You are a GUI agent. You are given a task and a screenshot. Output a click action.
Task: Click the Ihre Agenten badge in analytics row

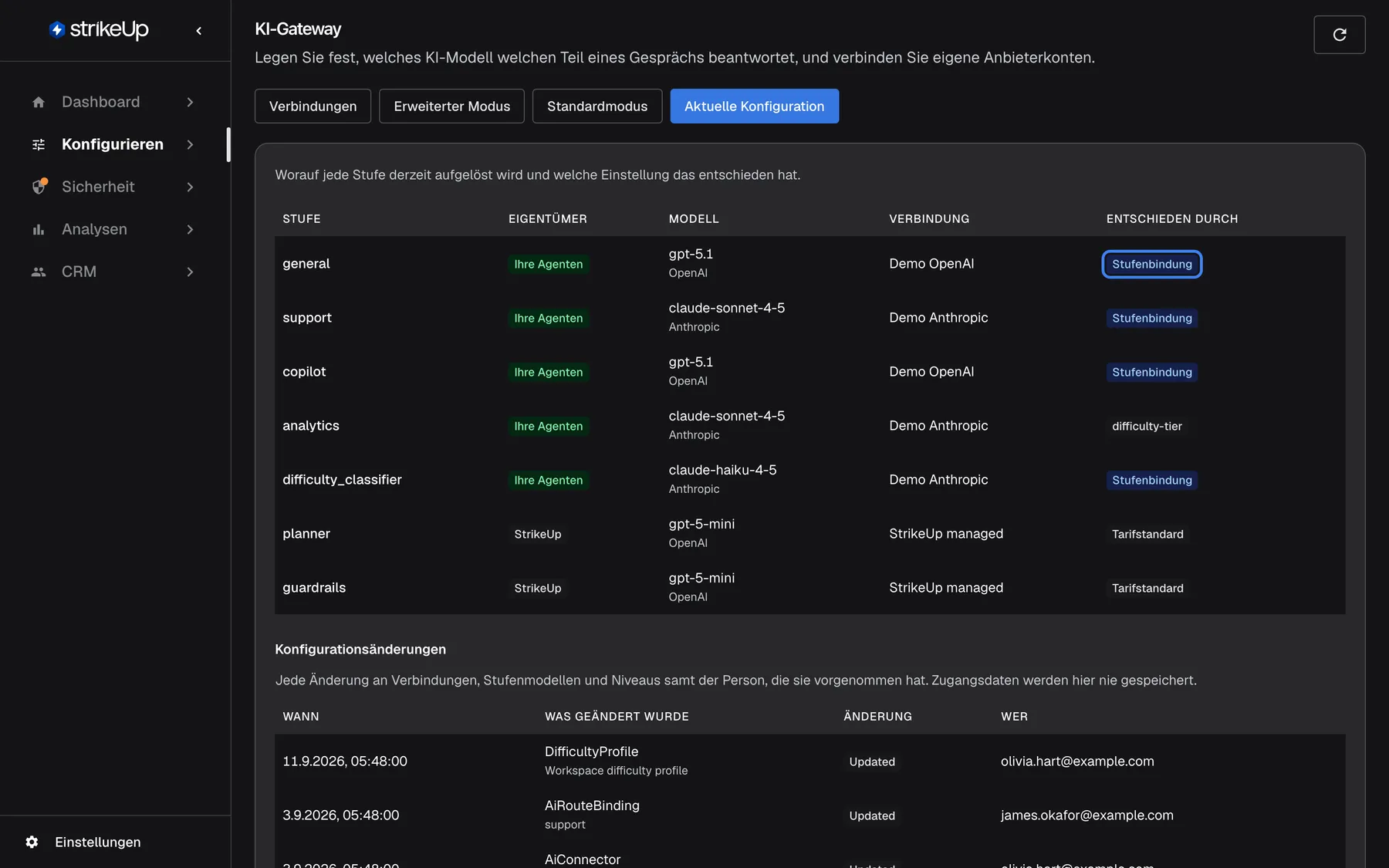549,426
